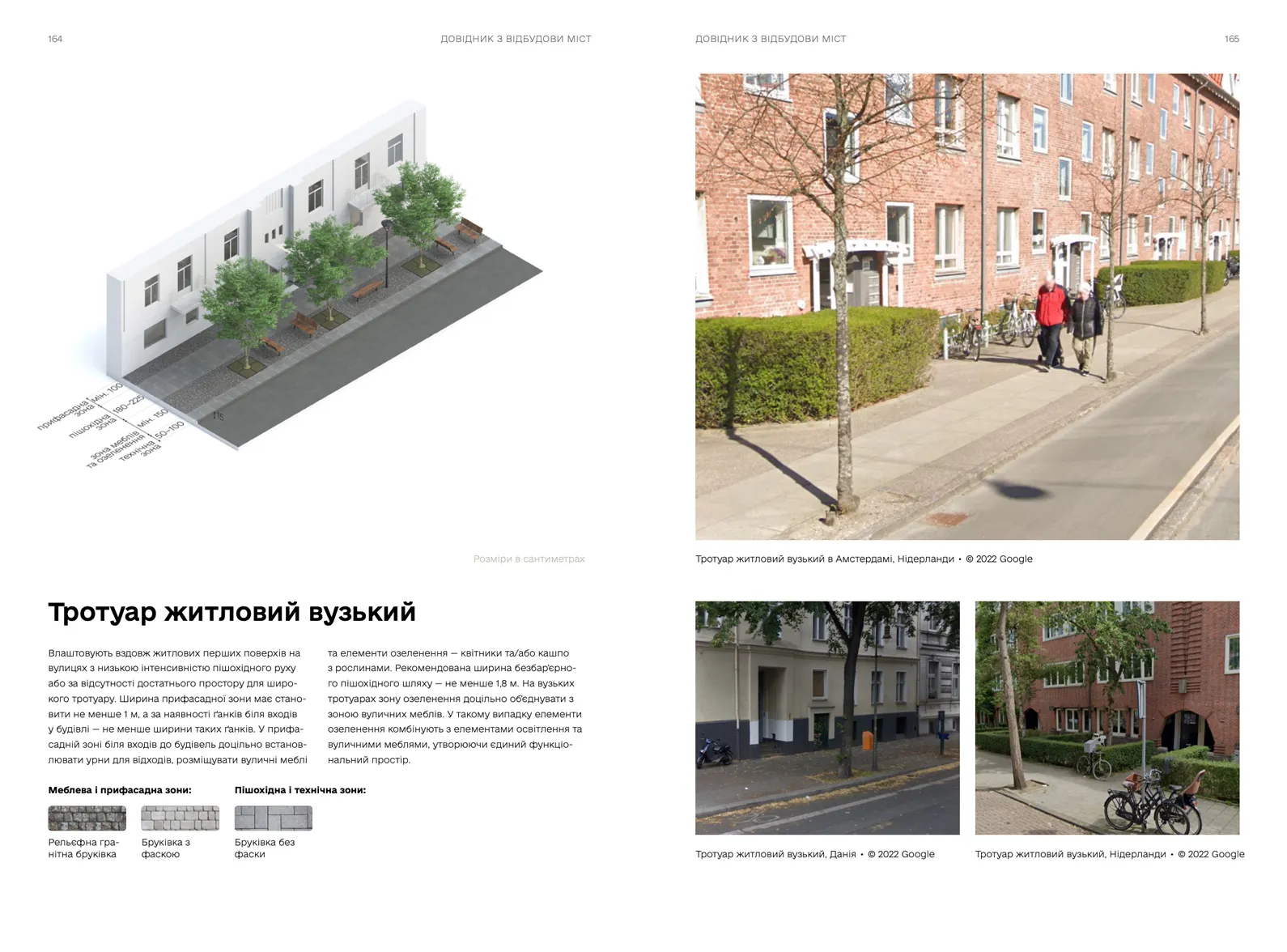The image size is (1287, 952).
Task: Click the left page header 'Довідник з відбудови міст'
Action: point(516,39)
